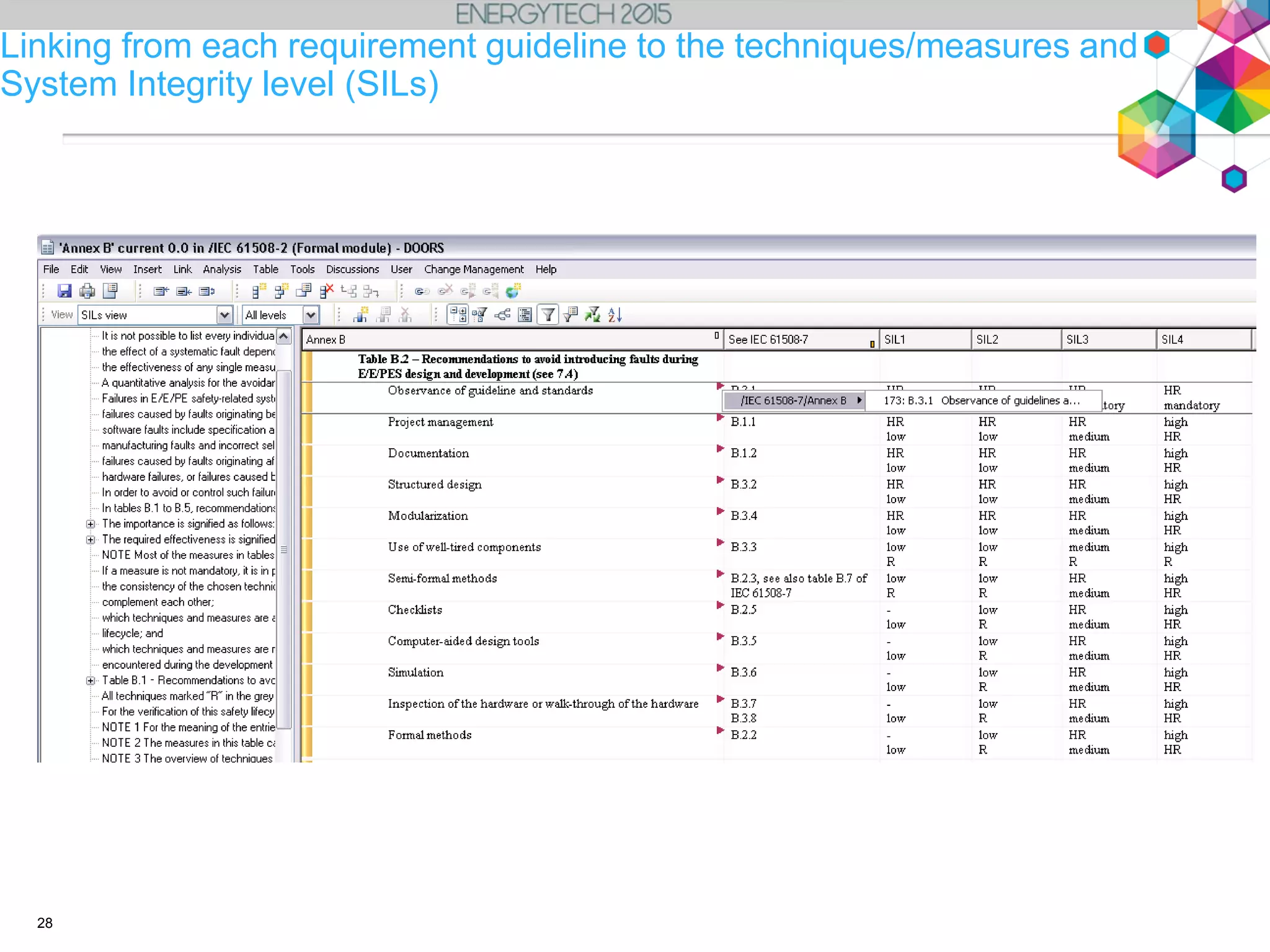Click the Demote object hierarchy icon

pos(371,291)
